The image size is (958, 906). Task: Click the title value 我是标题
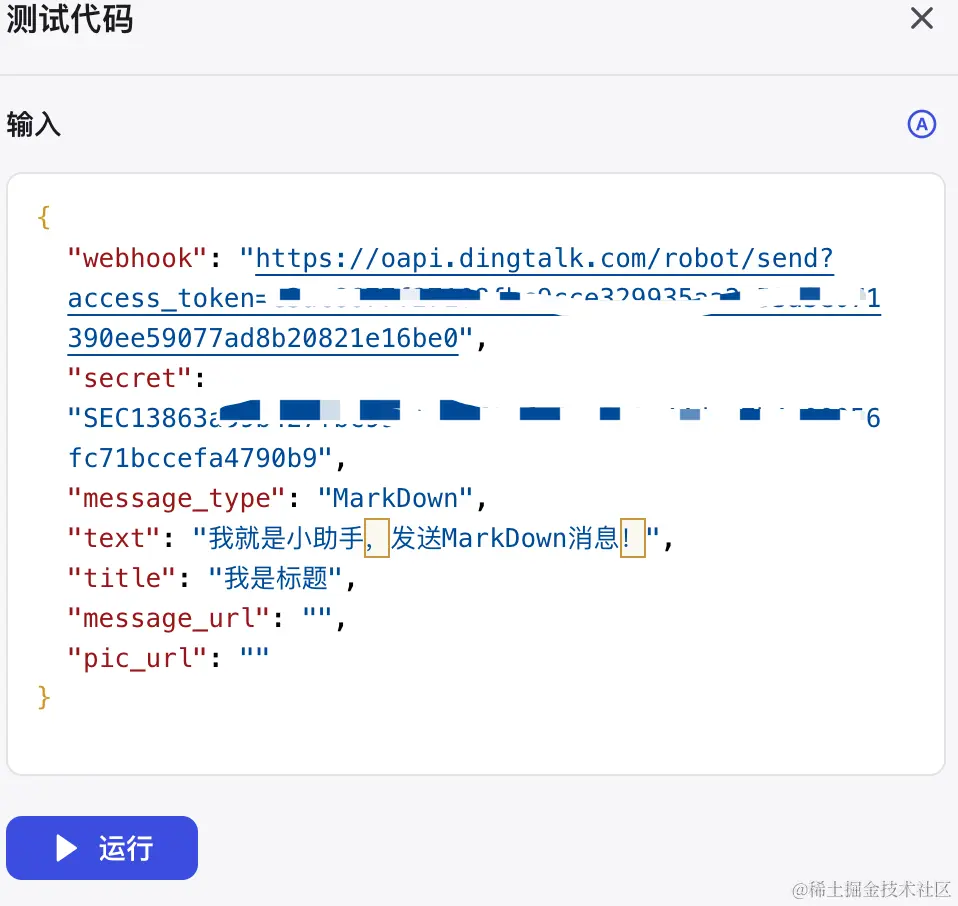click(276, 578)
